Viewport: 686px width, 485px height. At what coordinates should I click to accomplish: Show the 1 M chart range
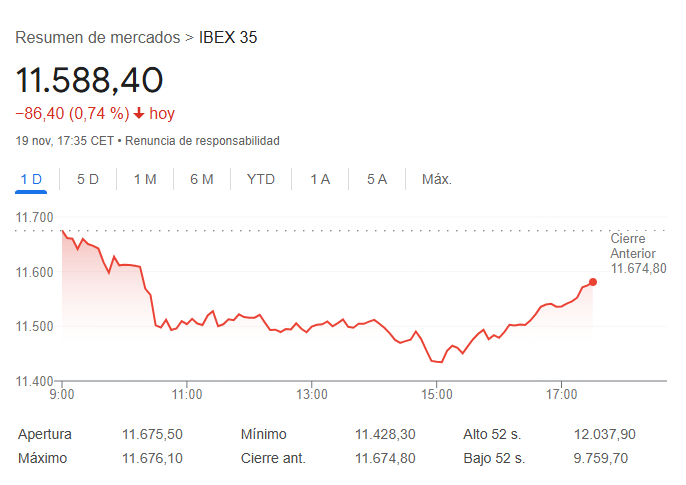[145, 179]
